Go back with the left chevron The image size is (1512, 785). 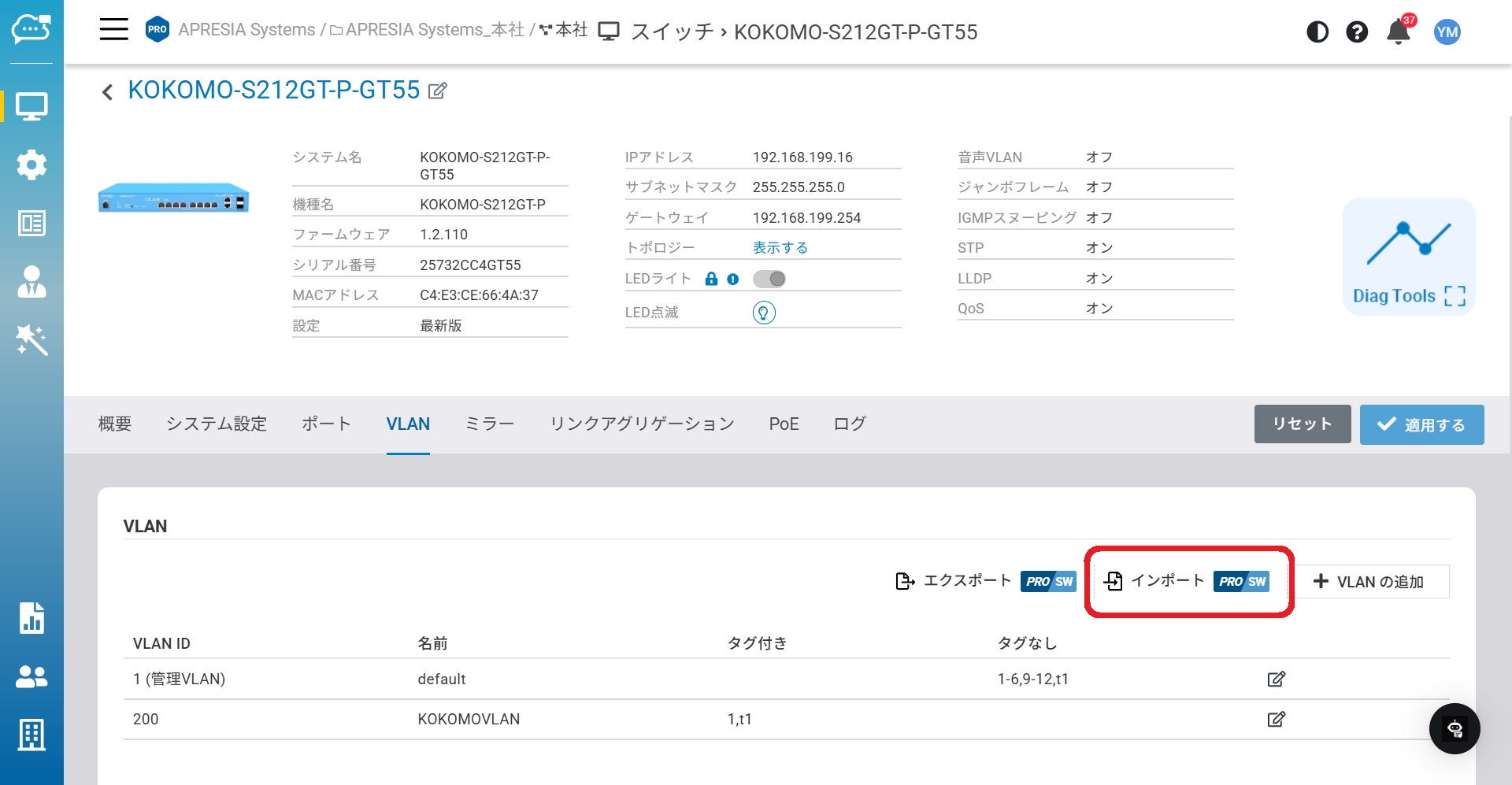[x=108, y=92]
